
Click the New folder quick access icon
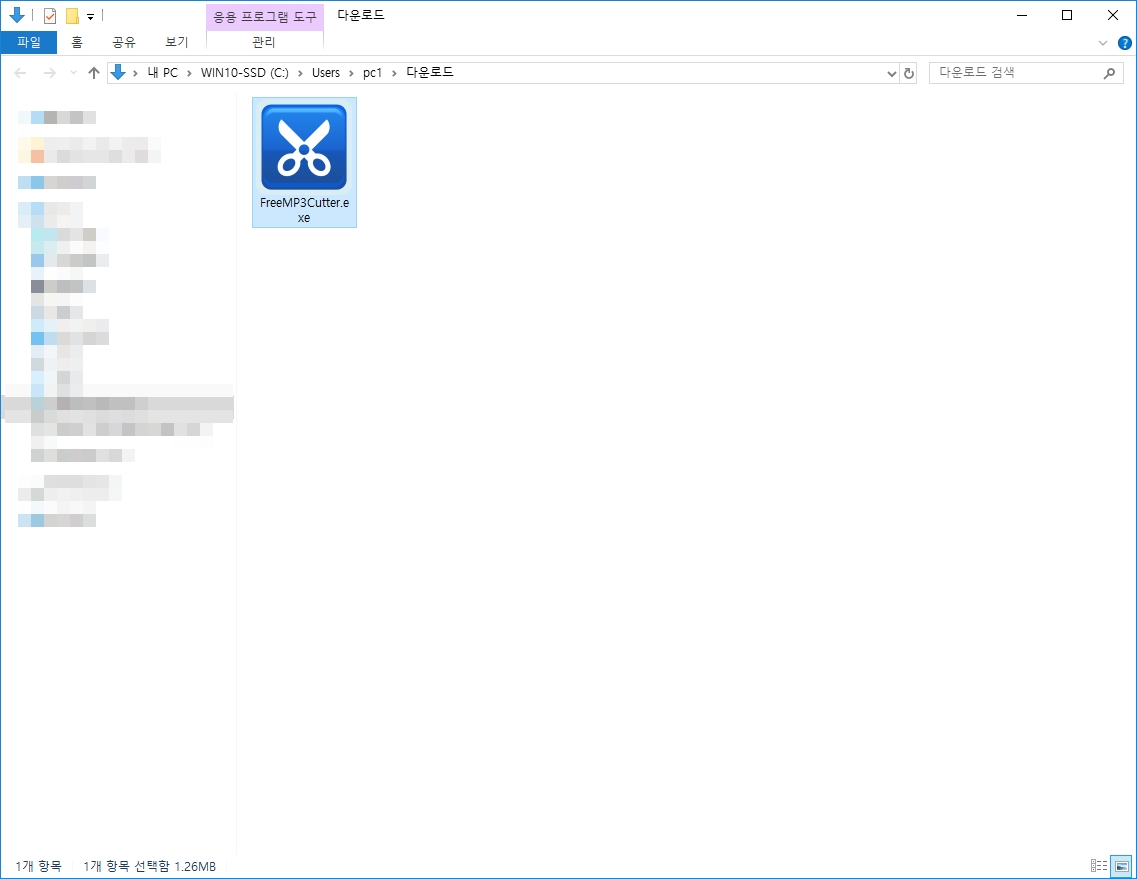72,16
